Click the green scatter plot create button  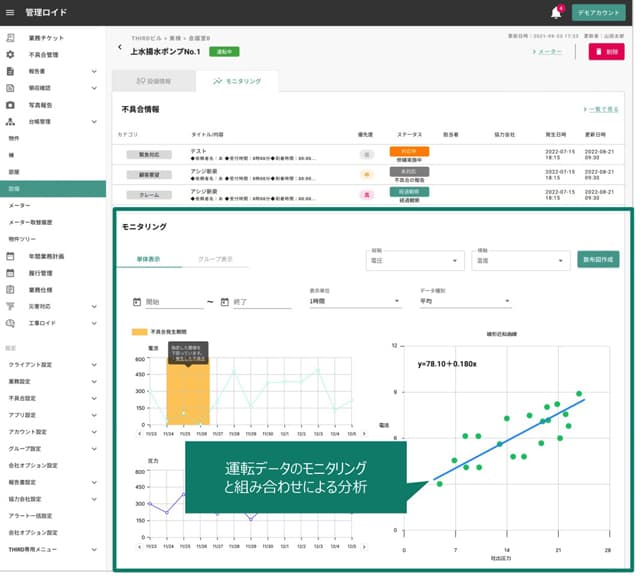tap(598, 260)
